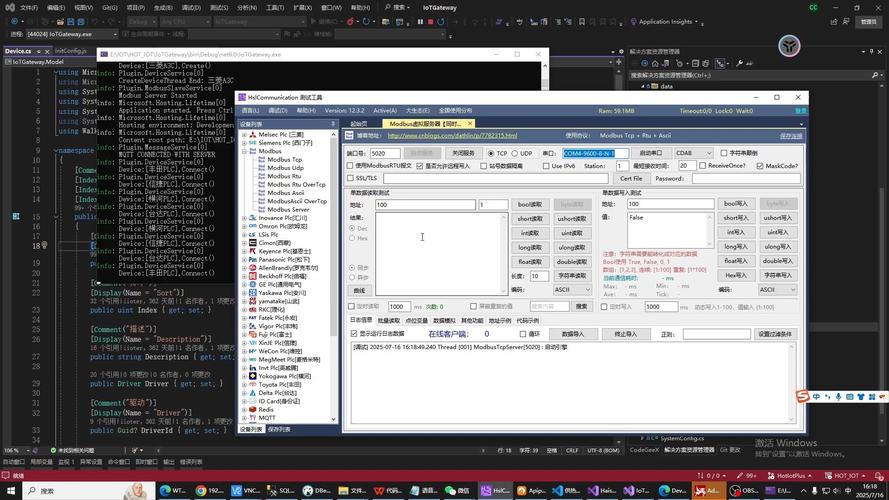
Task: Switch to the 批量读取 tab
Action: click(x=388, y=320)
